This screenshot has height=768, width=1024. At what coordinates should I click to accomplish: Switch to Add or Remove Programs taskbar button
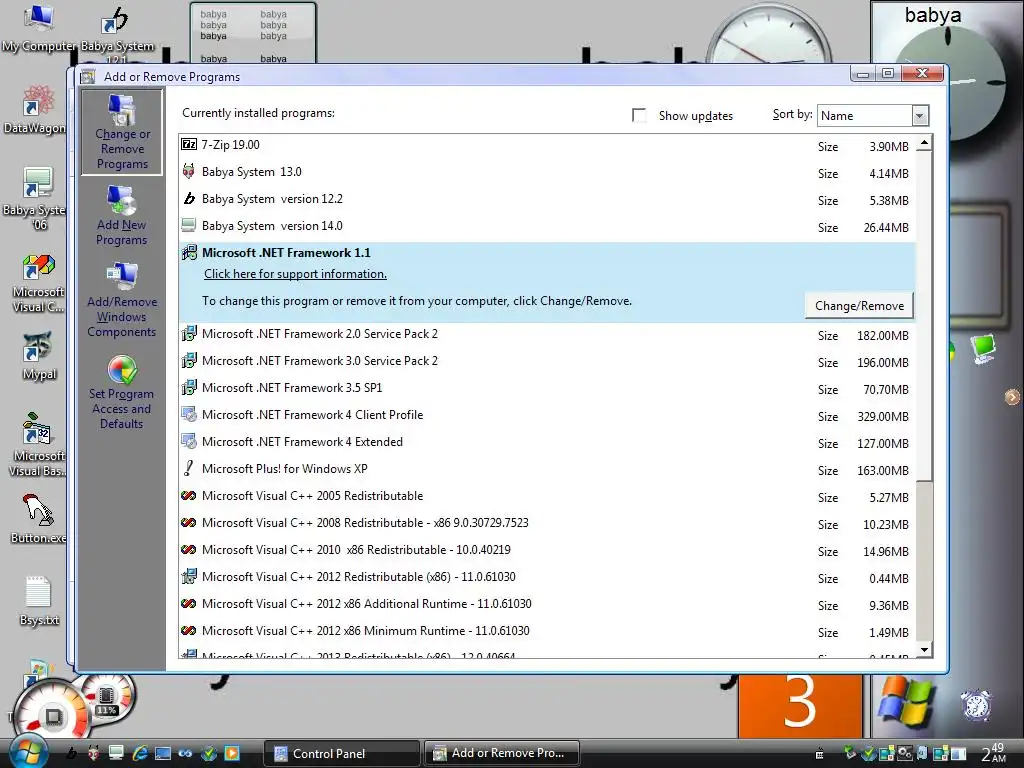502,754
